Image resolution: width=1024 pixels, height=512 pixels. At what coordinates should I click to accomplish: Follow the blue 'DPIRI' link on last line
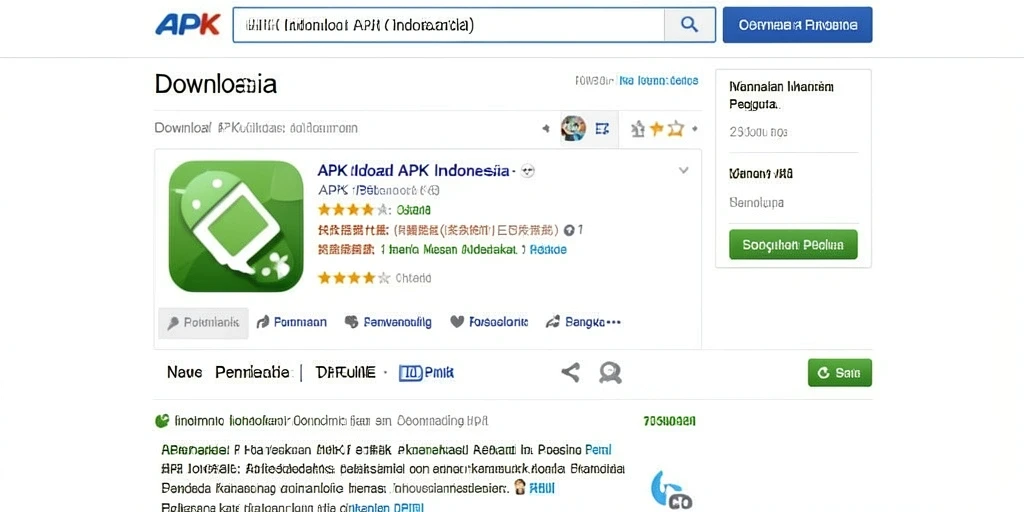point(408,507)
